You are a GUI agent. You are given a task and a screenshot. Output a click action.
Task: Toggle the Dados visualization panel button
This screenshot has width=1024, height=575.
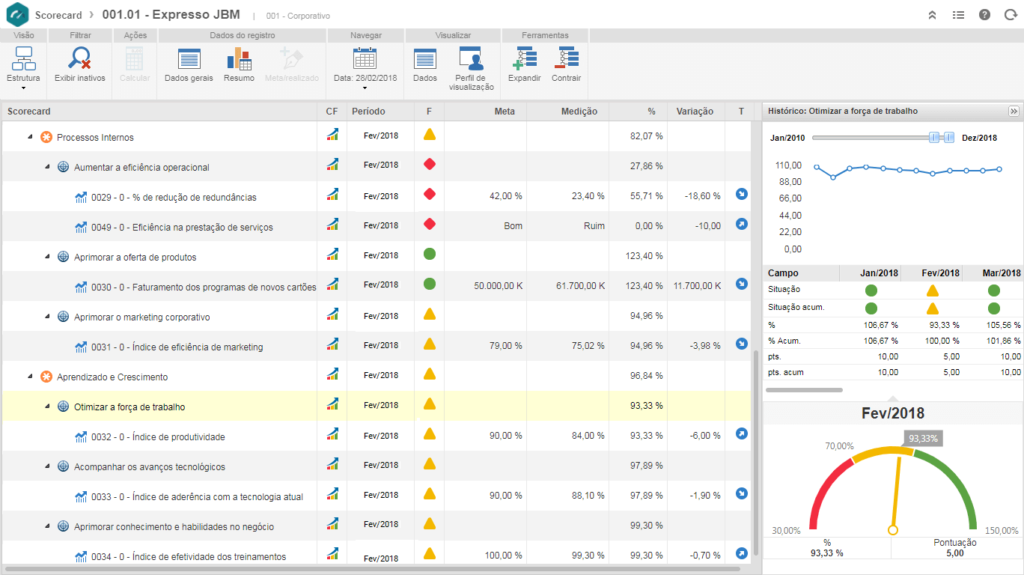tap(425, 58)
